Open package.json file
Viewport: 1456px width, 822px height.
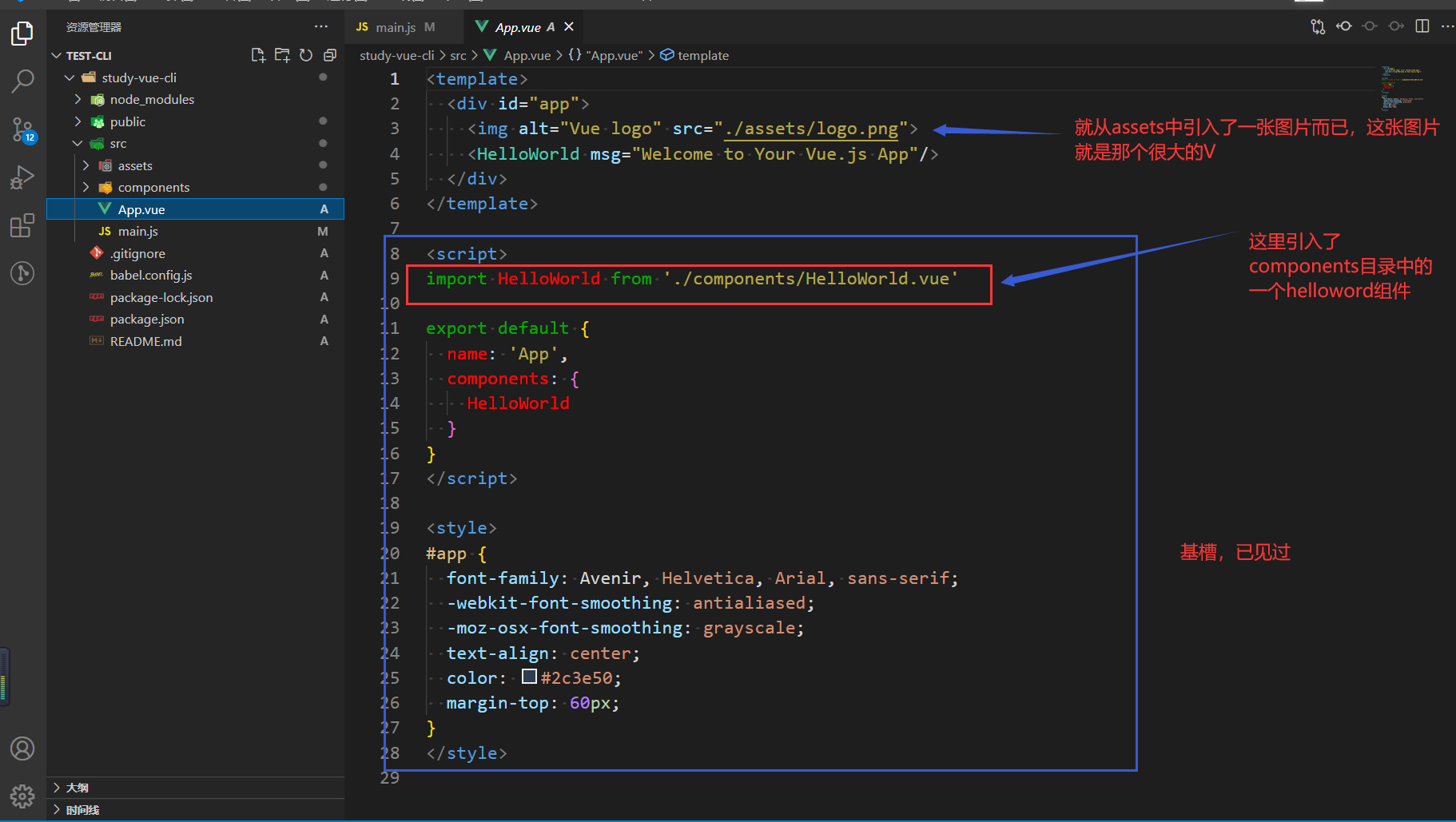tap(196, 319)
